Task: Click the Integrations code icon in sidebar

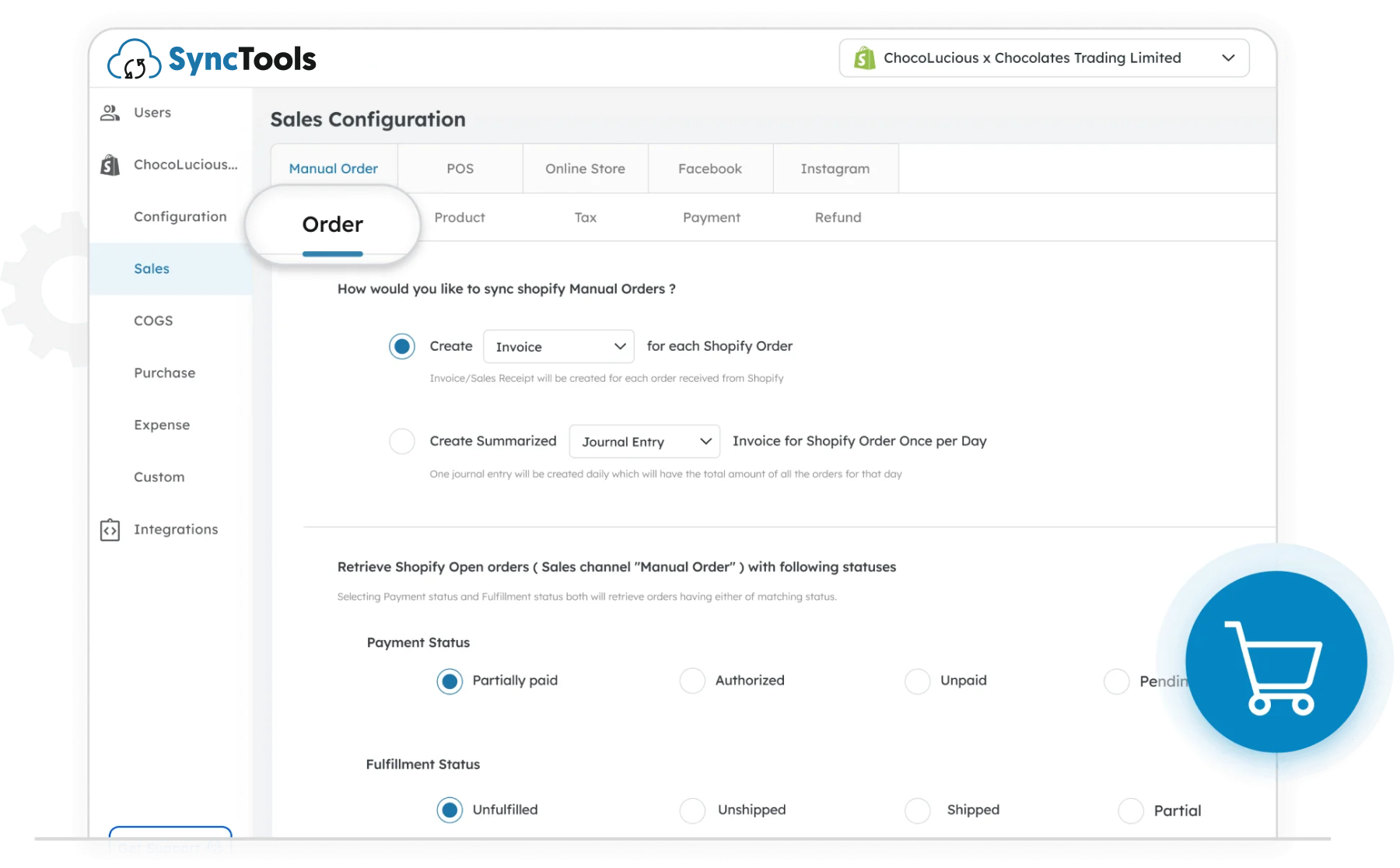Action: pyautogui.click(x=110, y=530)
